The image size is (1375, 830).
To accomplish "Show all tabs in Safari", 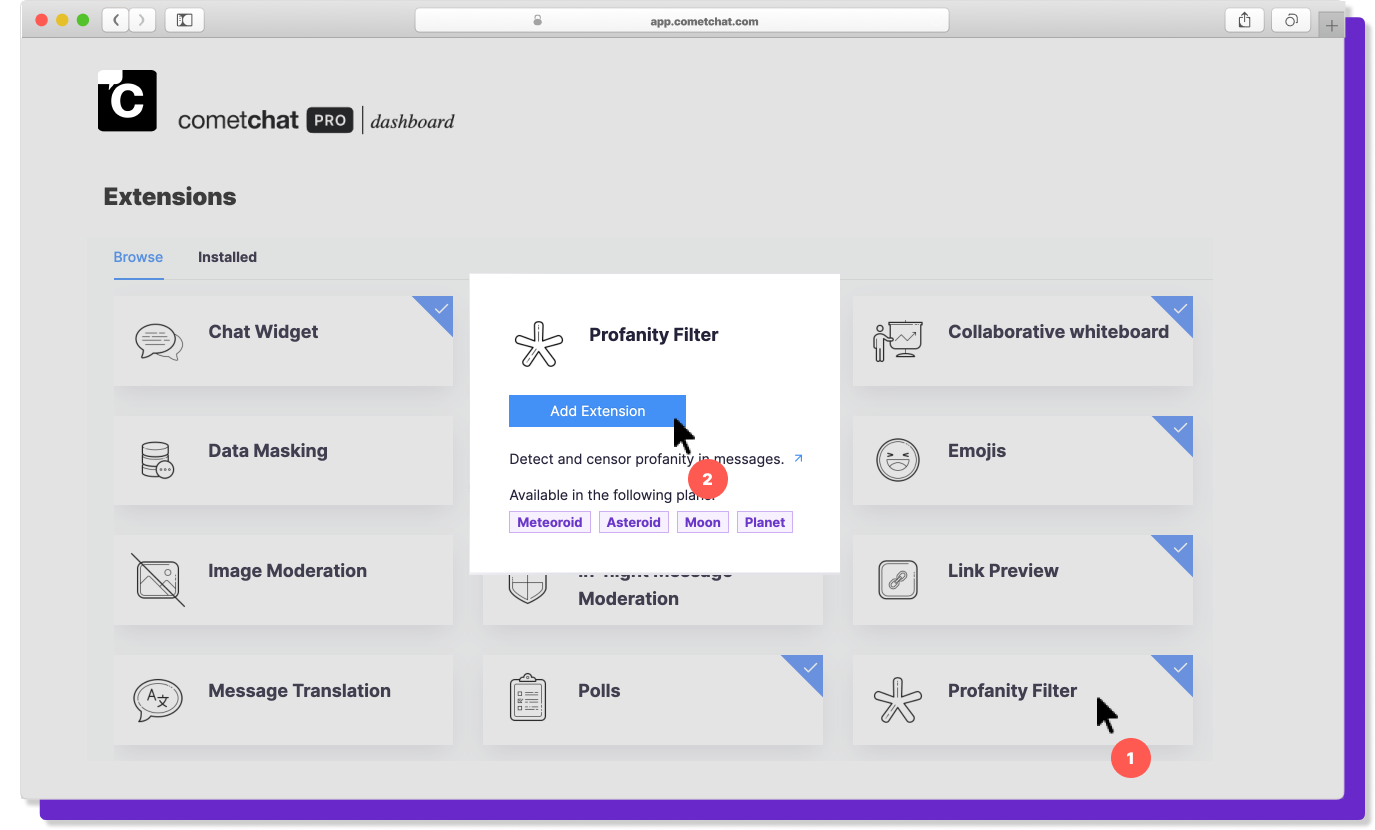I will coord(1291,20).
